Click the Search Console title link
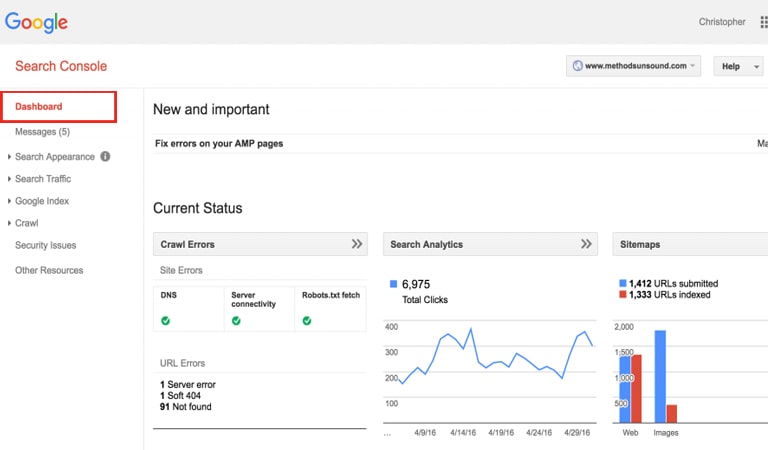 coord(61,66)
